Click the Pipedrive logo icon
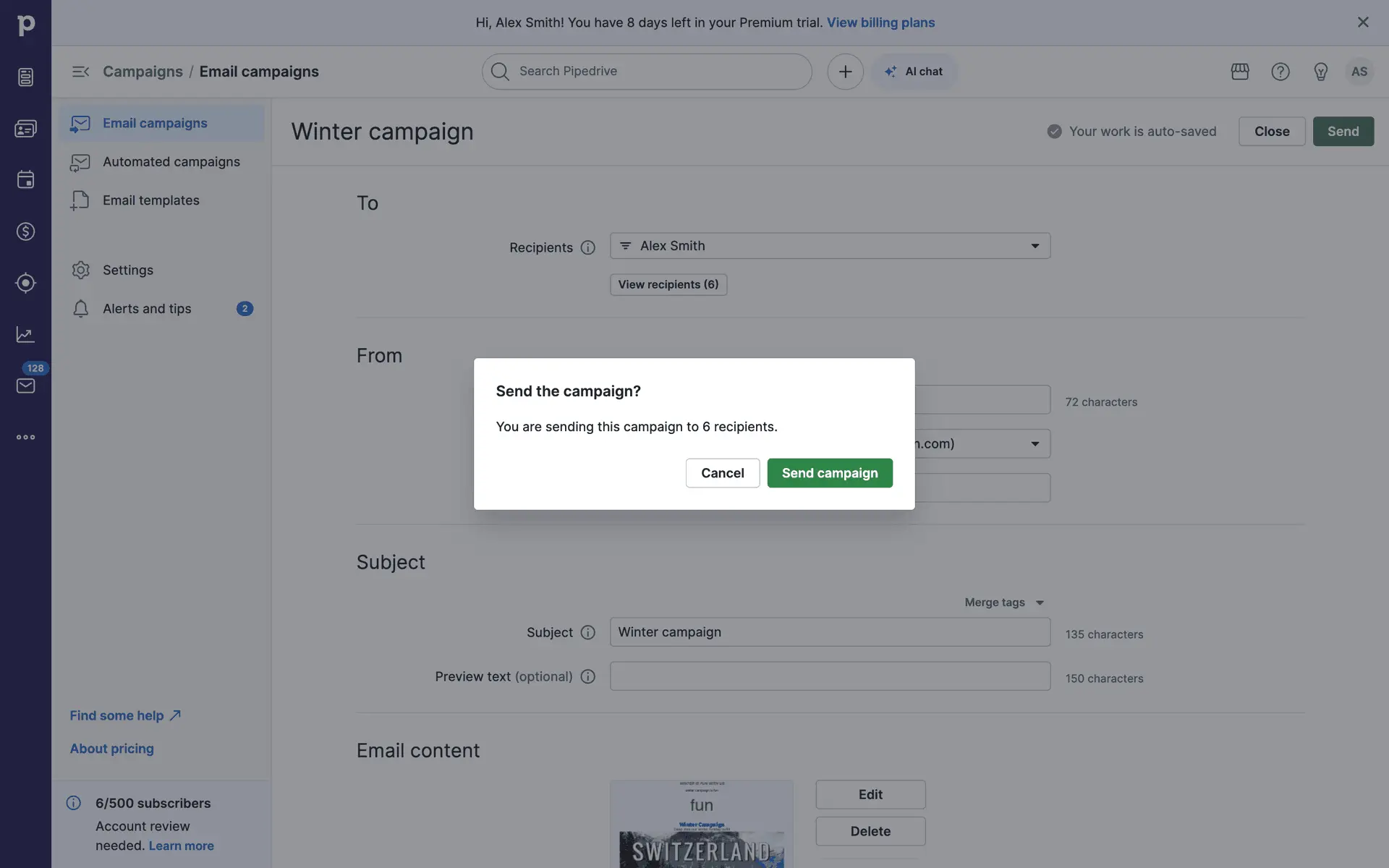The height and width of the screenshot is (868, 1389). pyautogui.click(x=25, y=25)
